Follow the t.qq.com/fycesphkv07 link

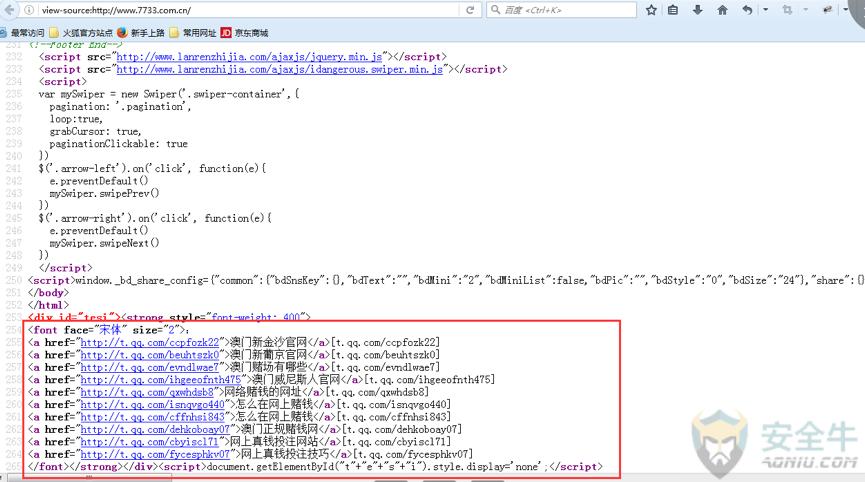(x=156, y=454)
